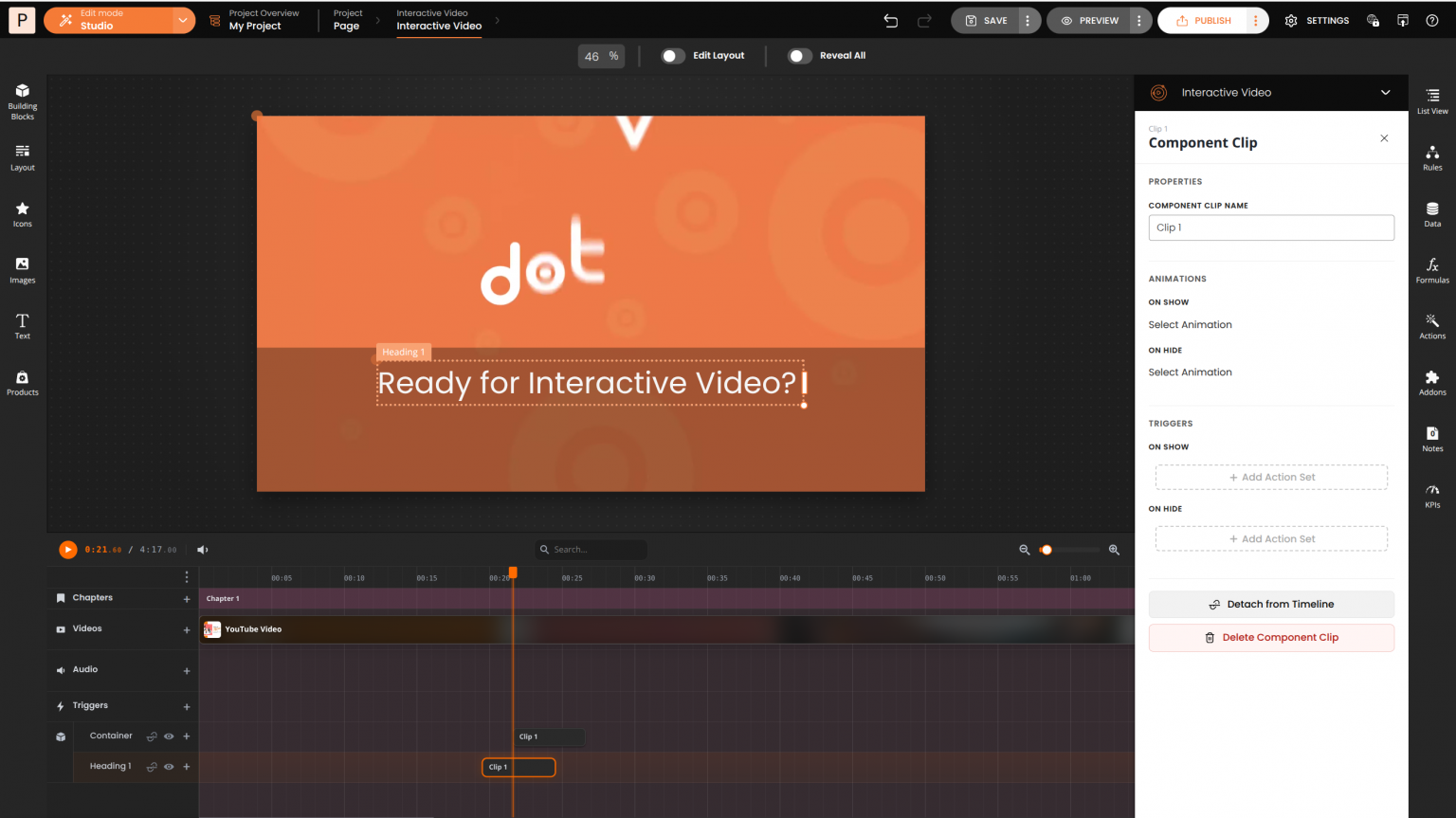Screen dimensions: 1456x818
Task: Open the Rules panel
Action: (1432, 157)
